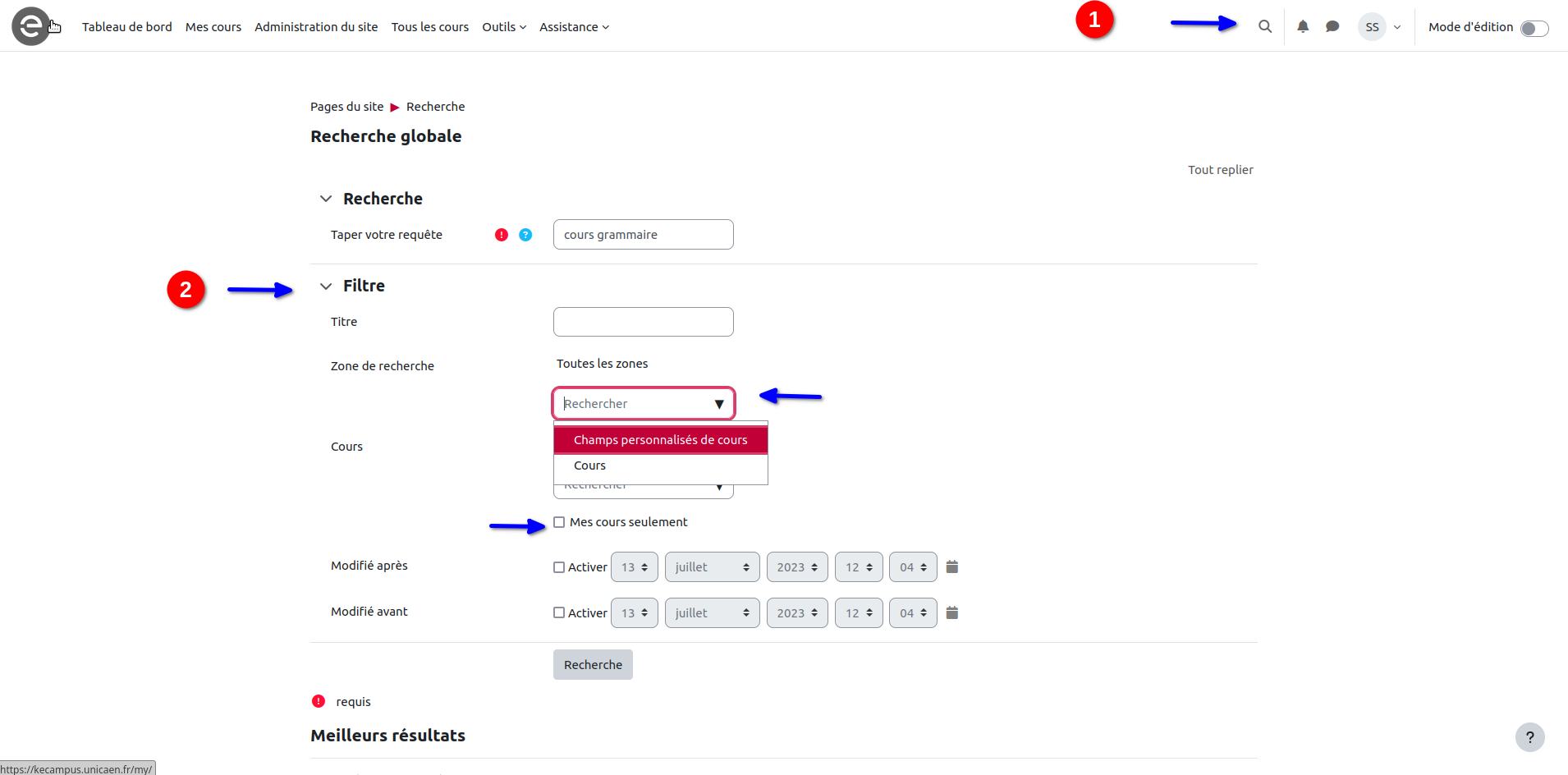Open the Outils menu

504,27
